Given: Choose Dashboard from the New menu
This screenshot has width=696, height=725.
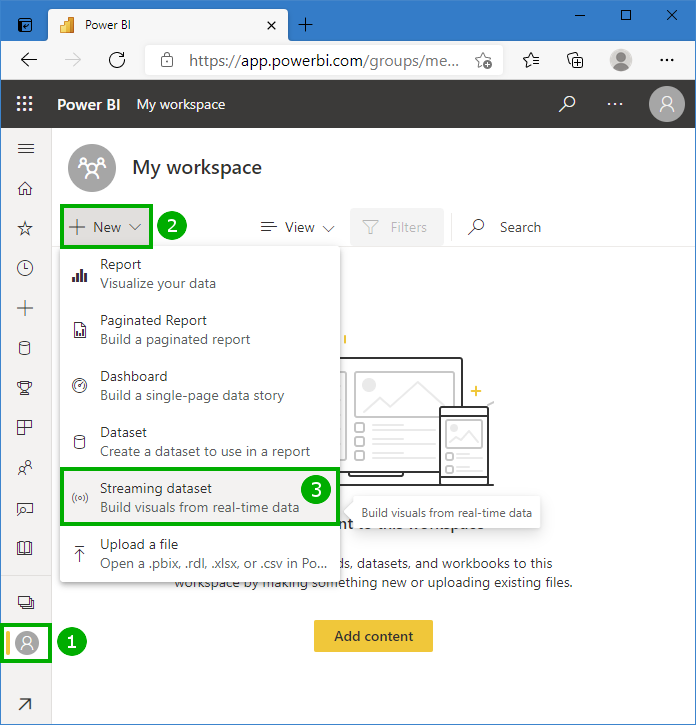Looking at the screenshot, I should 200,386.
